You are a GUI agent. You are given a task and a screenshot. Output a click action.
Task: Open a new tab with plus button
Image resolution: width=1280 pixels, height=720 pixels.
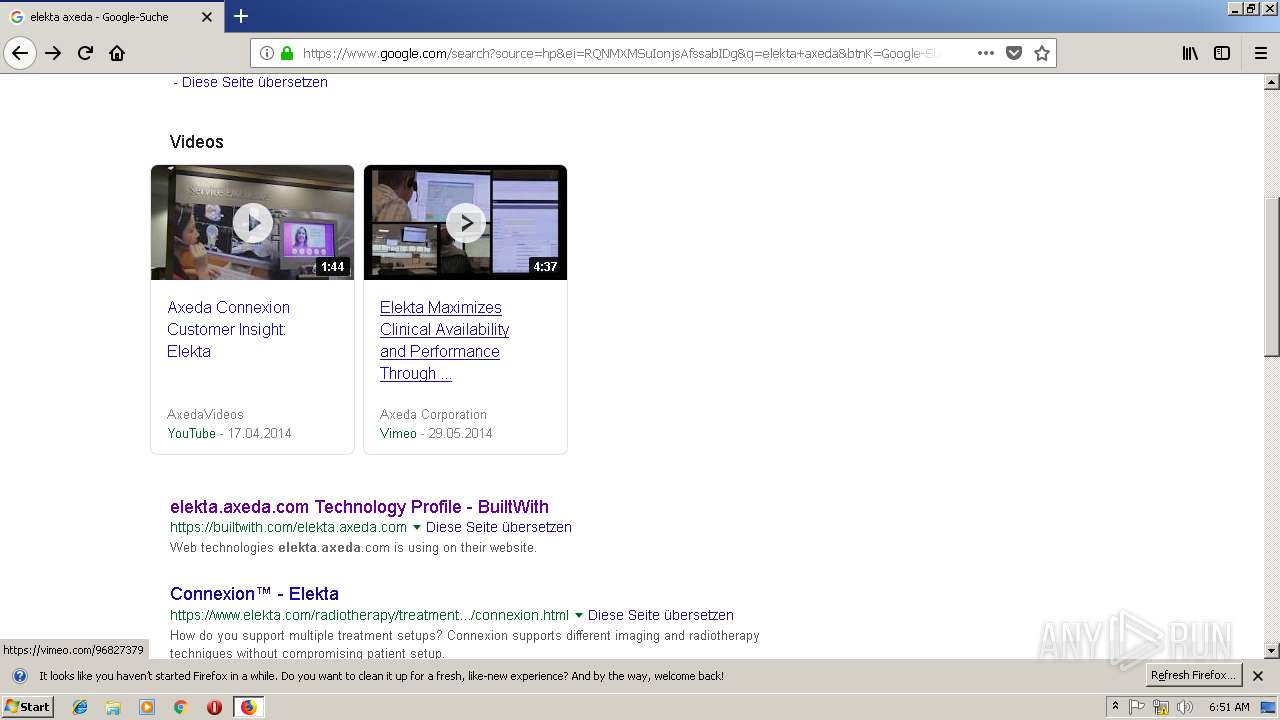241,16
